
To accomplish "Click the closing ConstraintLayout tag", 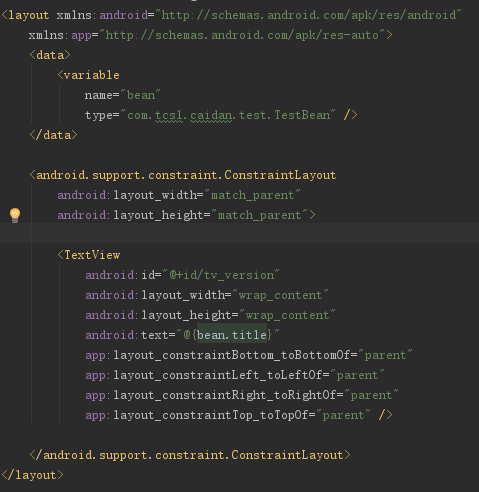I will pyautogui.click(x=190, y=455).
